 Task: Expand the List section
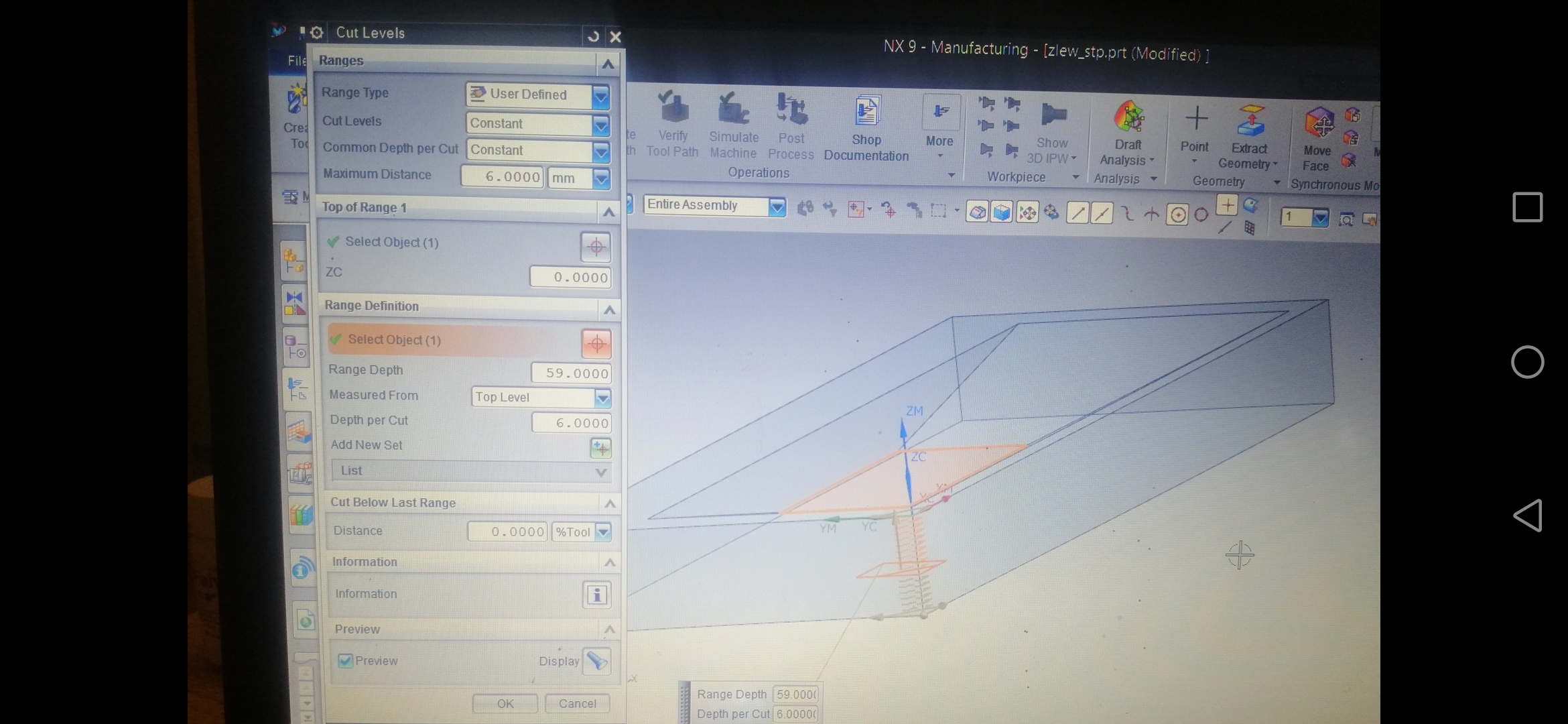[x=470, y=471]
